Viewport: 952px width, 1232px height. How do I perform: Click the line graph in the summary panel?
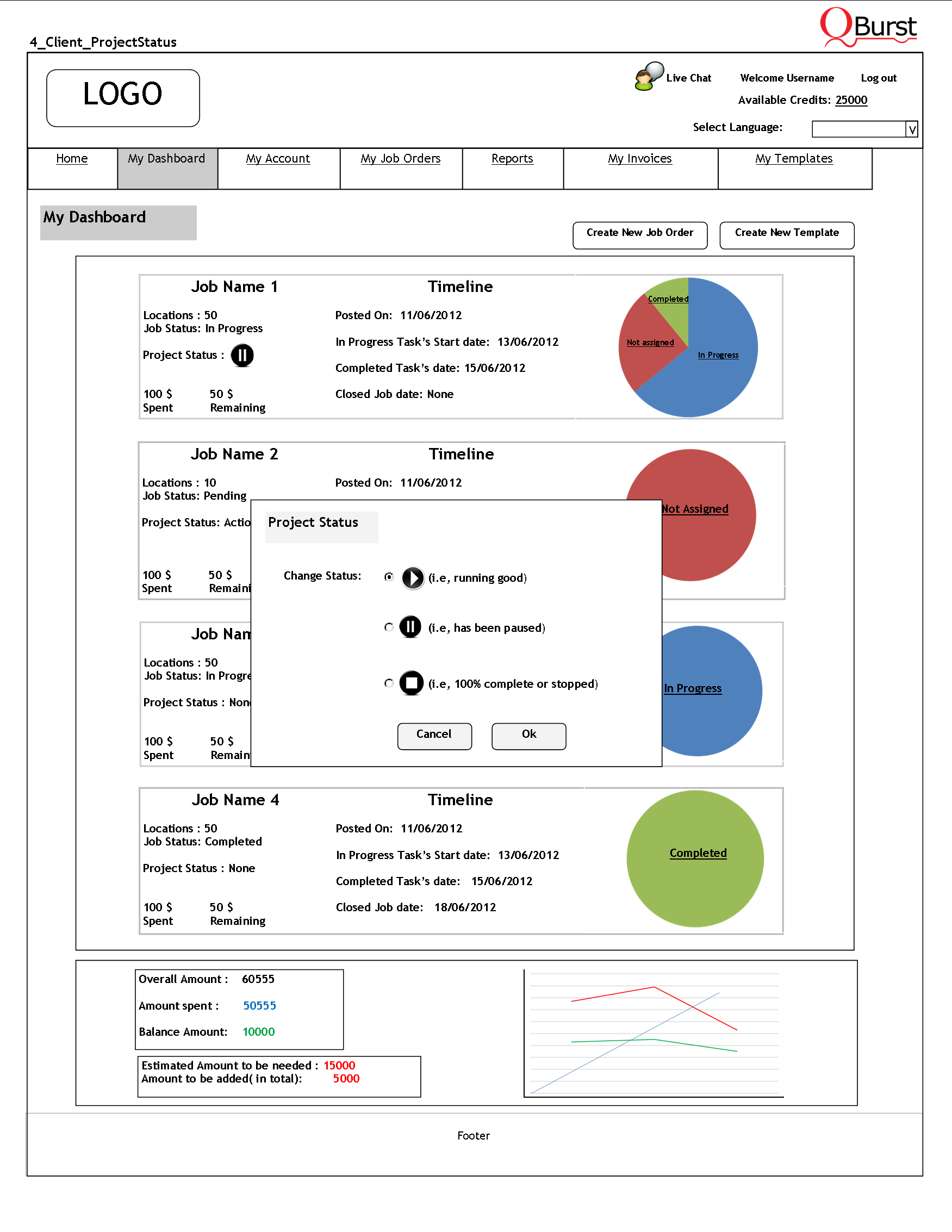(x=653, y=1034)
